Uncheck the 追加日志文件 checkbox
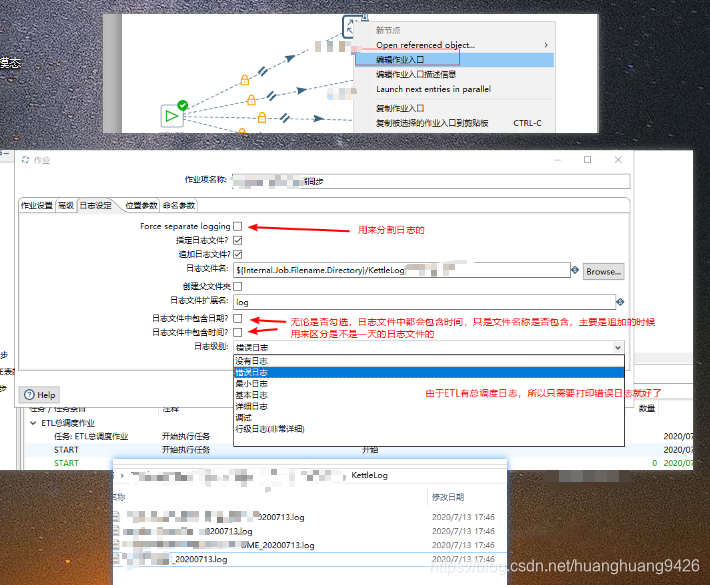The height and width of the screenshot is (585, 710). coord(238,254)
